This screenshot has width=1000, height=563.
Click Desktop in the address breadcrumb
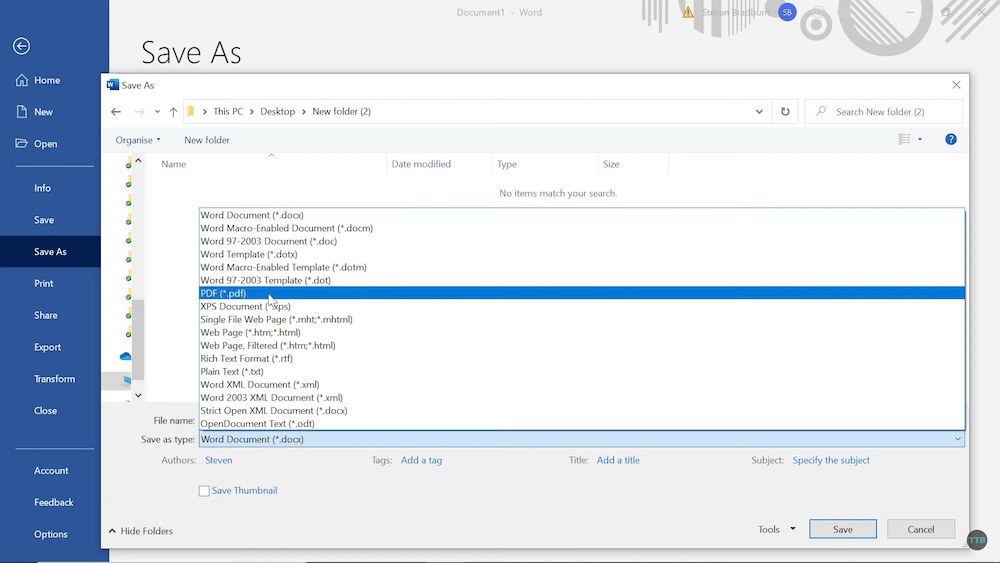277,112
